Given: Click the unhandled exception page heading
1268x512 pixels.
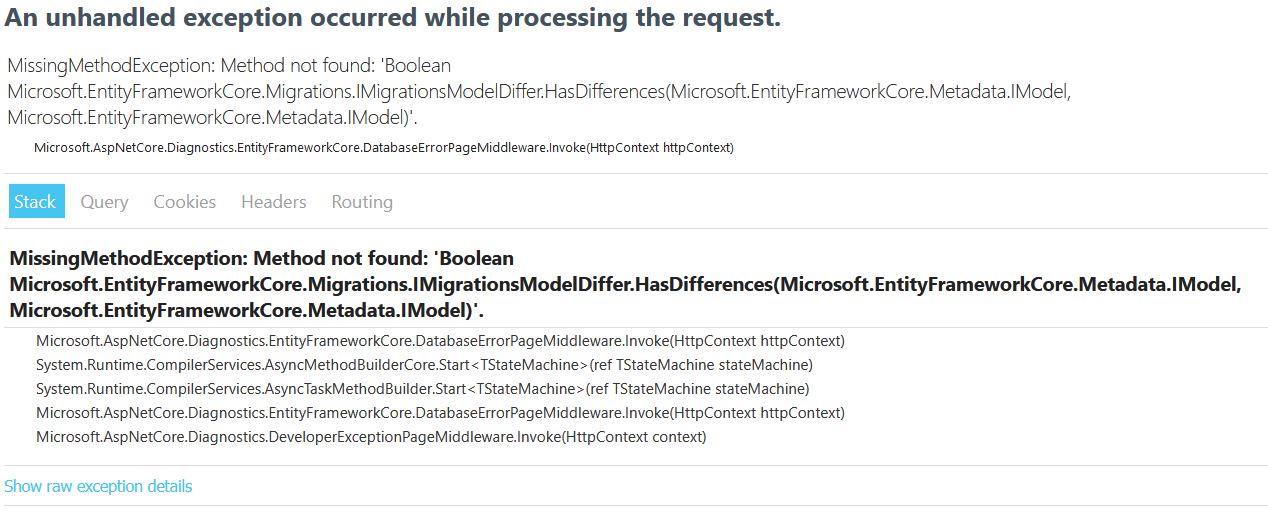Looking at the screenshot, I should point(392,18).
